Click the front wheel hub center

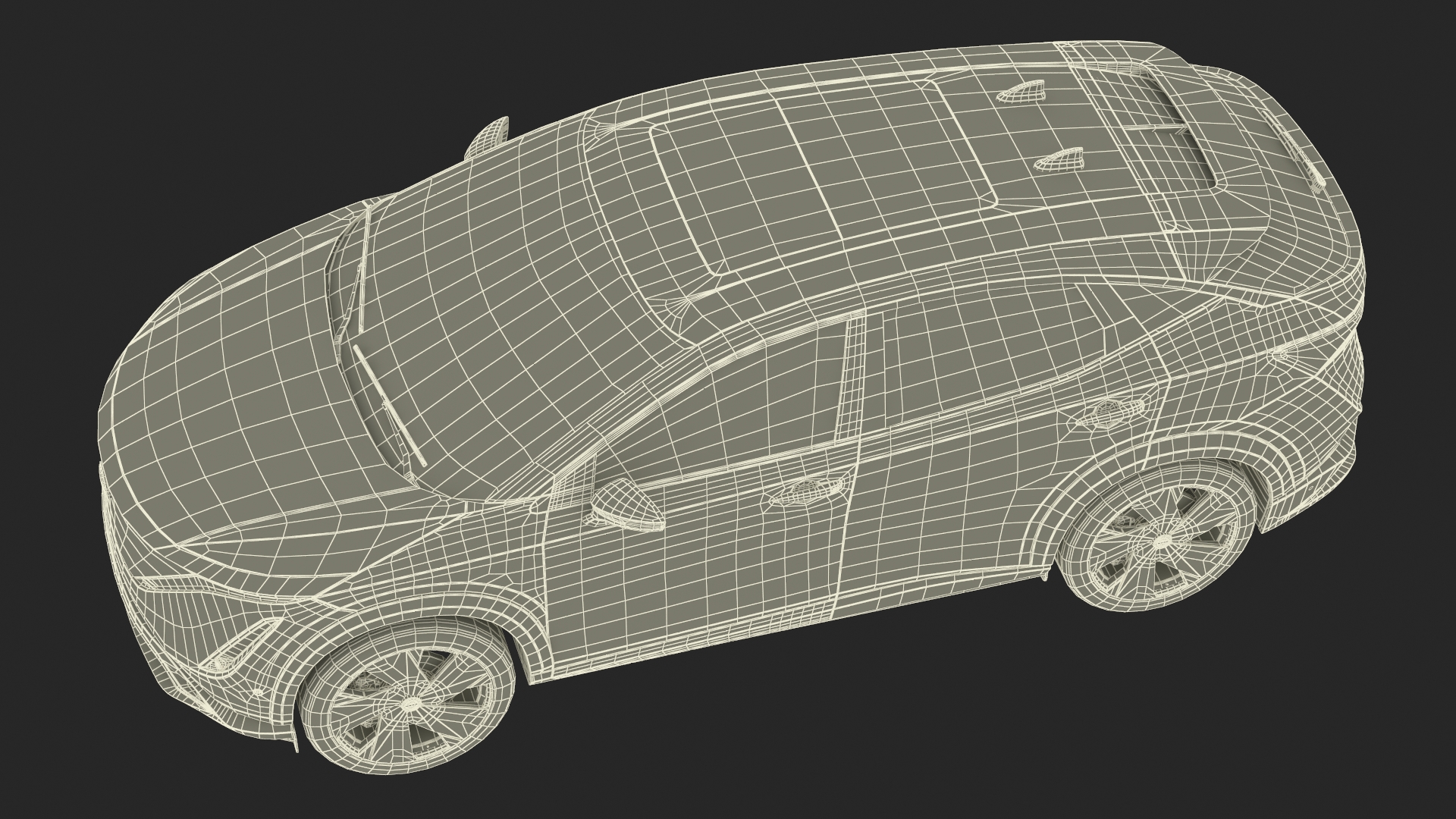click(413, 704)
